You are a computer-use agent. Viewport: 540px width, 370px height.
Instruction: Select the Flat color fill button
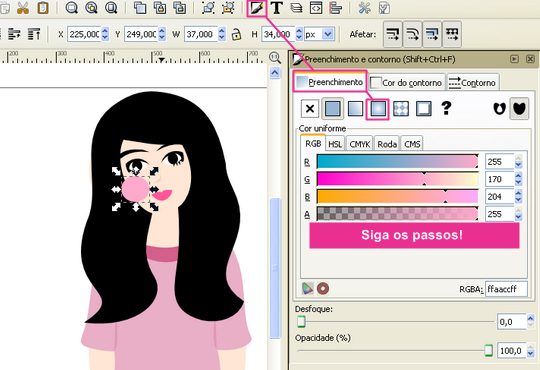[x=332, y=109]
